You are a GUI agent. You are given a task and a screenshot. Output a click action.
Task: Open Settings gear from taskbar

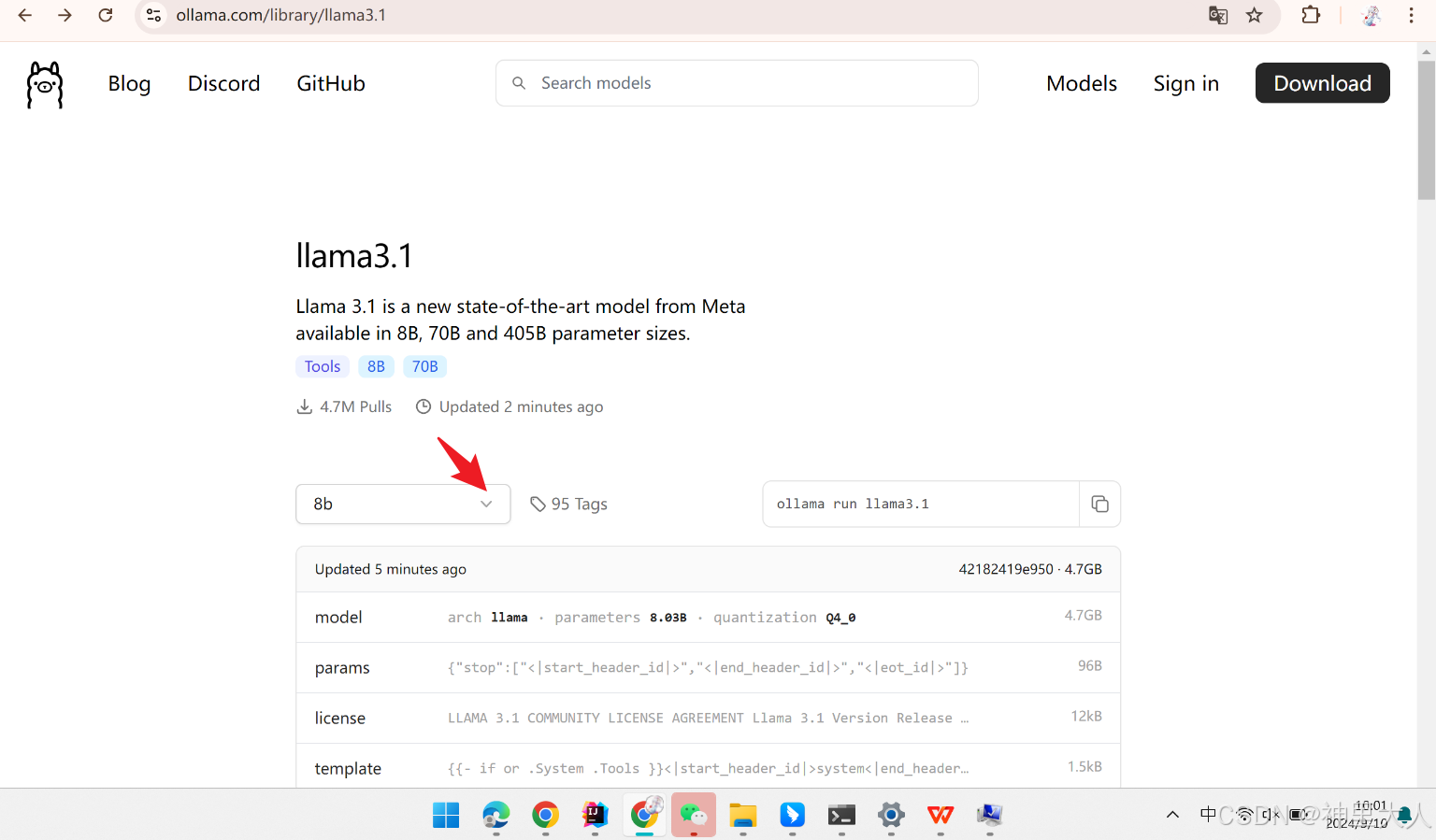click(892, 815)
